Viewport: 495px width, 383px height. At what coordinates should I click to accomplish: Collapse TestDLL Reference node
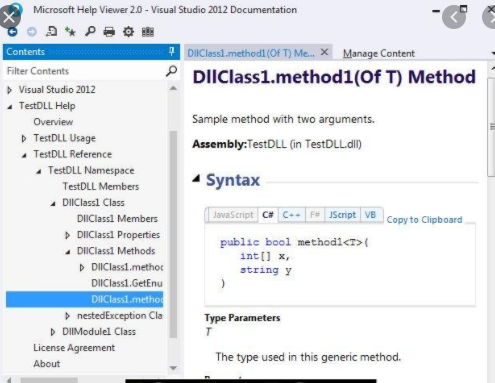coord(24,155)
